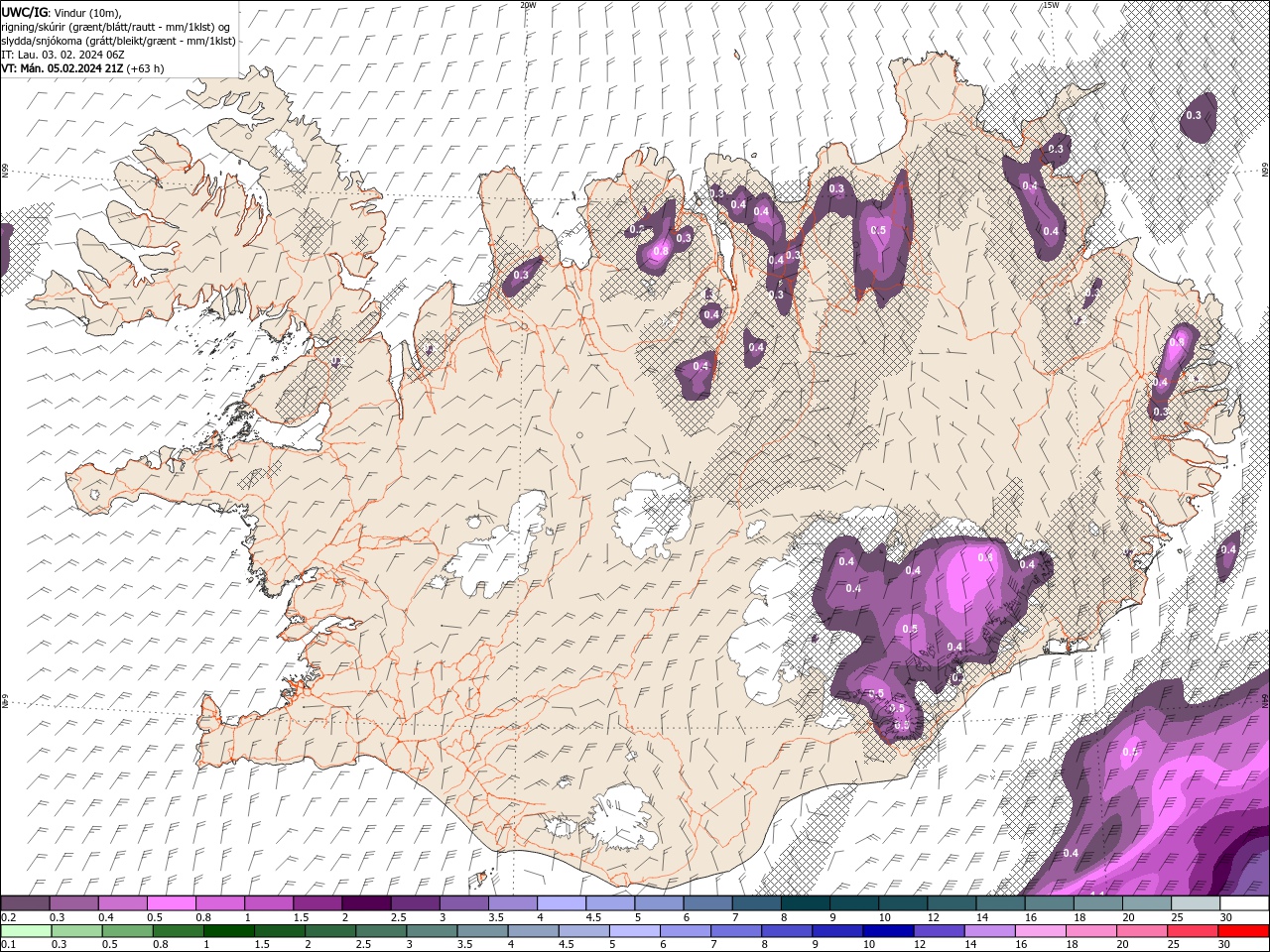Viewport: 1270px width, 952px height.
Task: Click the 0.5–0.8 medium green rain-scale swatch
Action: click(x=127, y=931)
